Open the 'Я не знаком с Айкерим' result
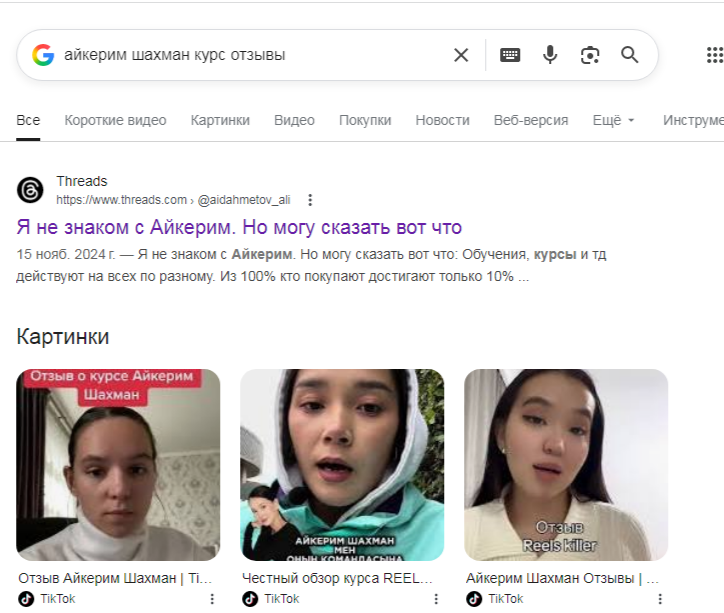This screenshot has width=724, height=613. (239, 227)
